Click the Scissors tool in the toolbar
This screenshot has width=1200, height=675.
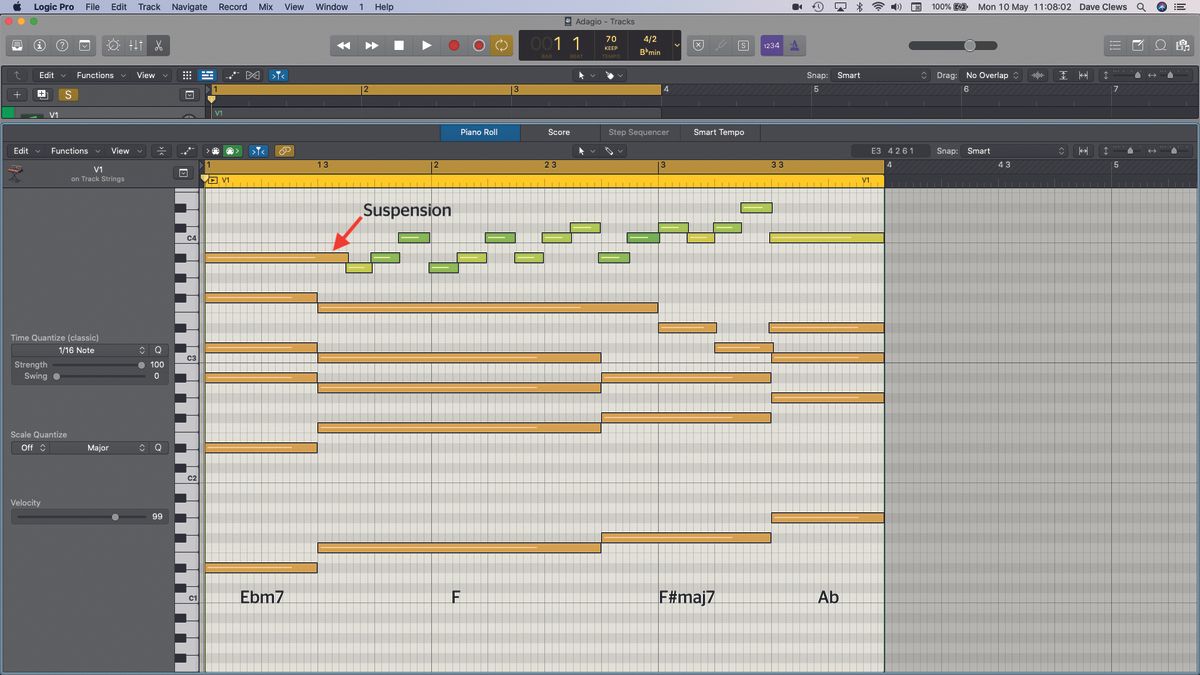point(158,45)
